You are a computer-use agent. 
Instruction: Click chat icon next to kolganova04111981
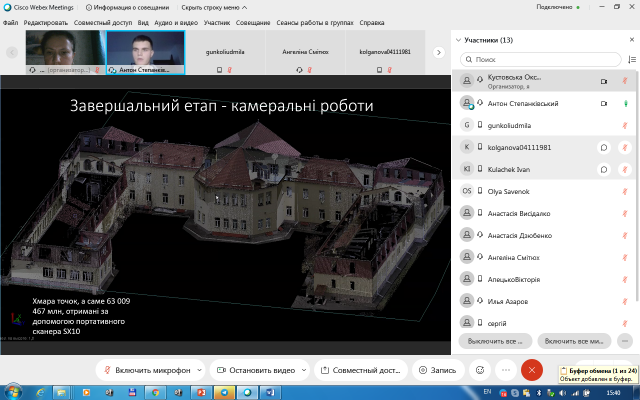pyautogui.click(x=603, y=147)
